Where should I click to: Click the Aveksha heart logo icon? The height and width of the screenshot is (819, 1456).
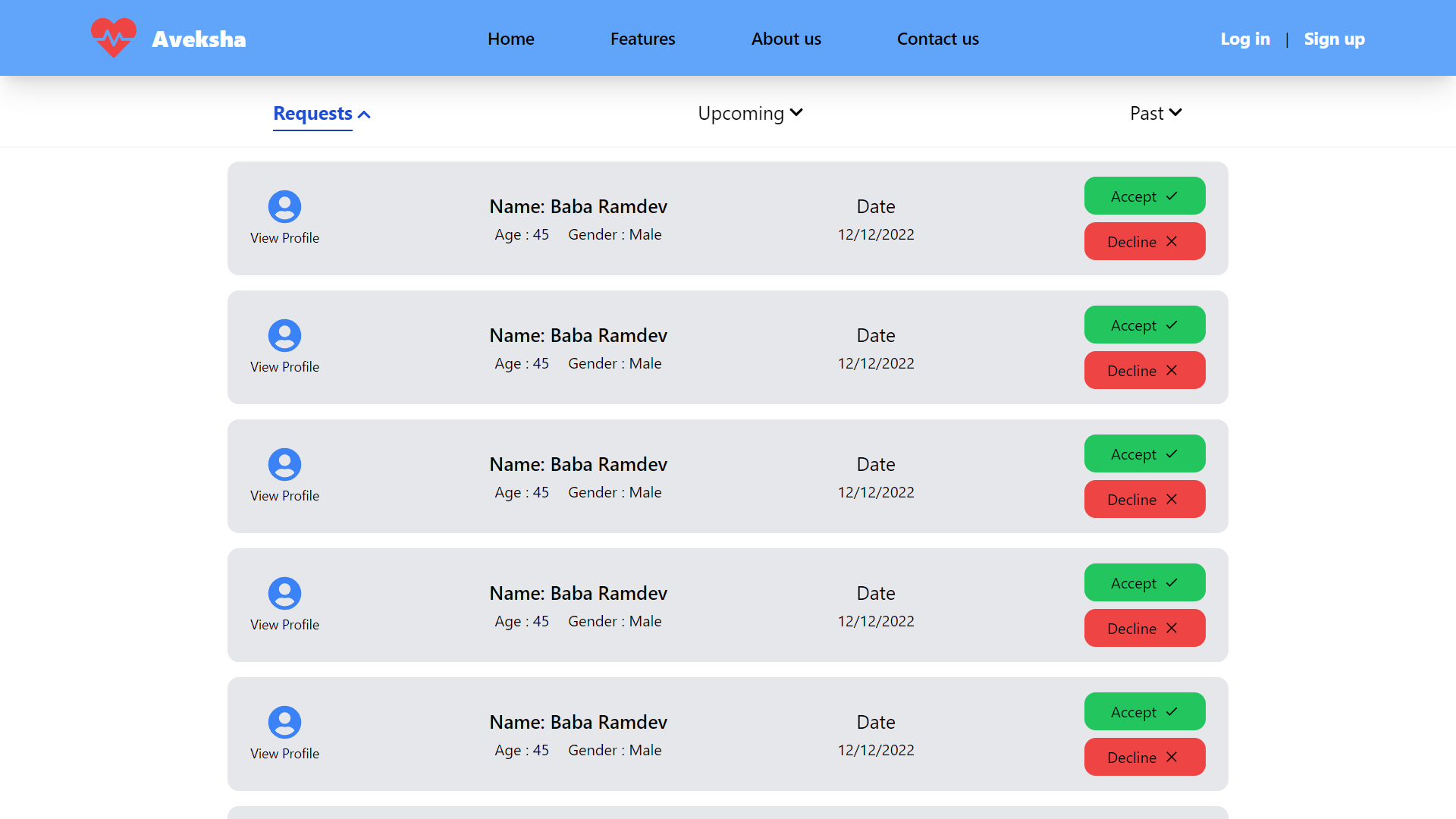(114, 38)
